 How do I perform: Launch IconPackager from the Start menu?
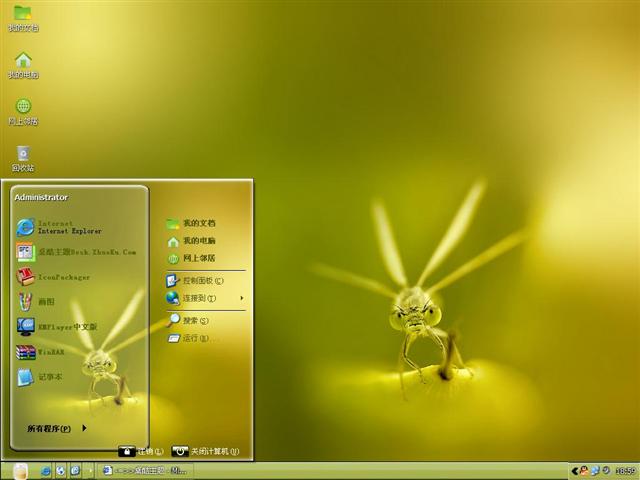[53, 277]
